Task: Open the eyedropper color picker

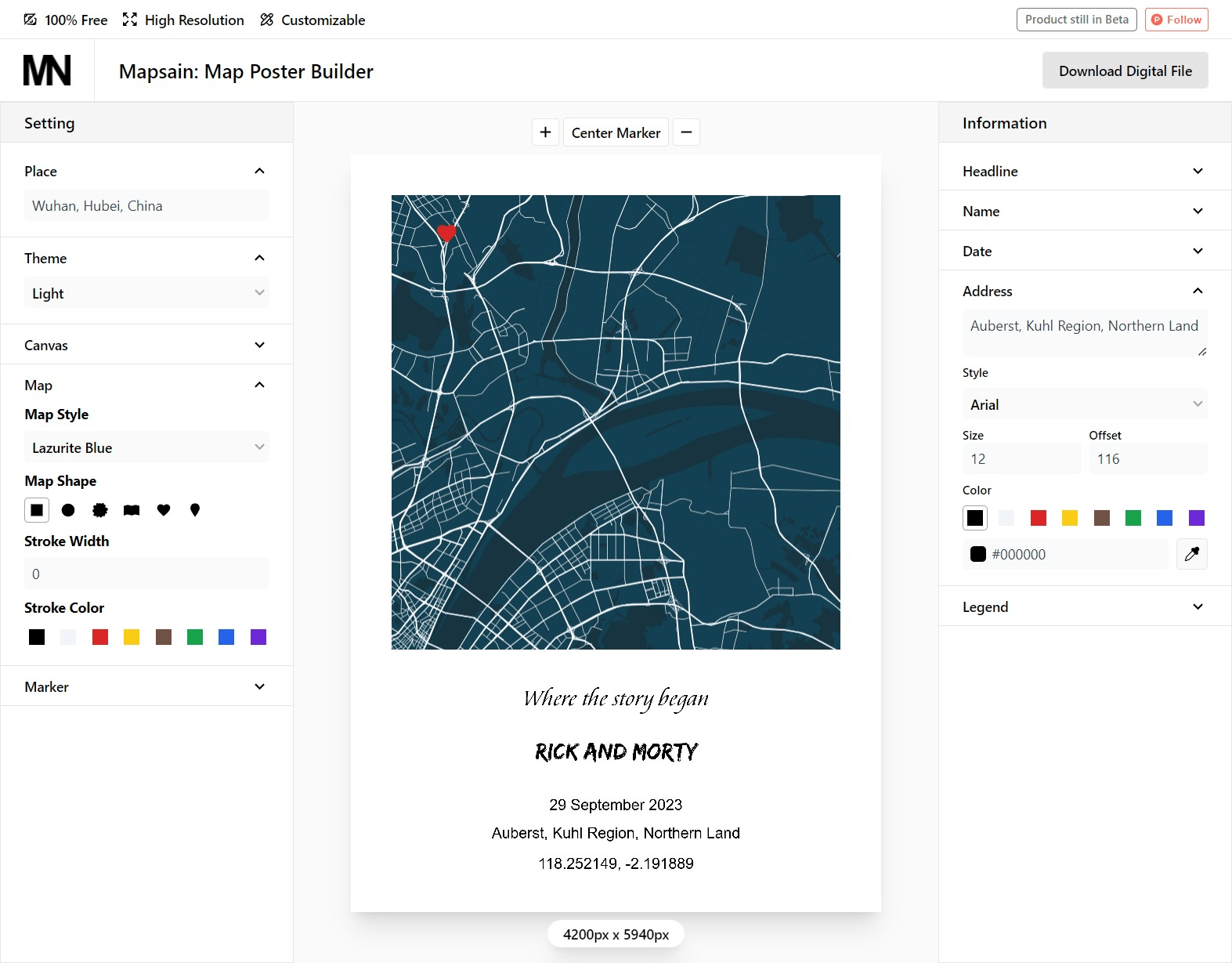Action: click(x=1192, y=554)
